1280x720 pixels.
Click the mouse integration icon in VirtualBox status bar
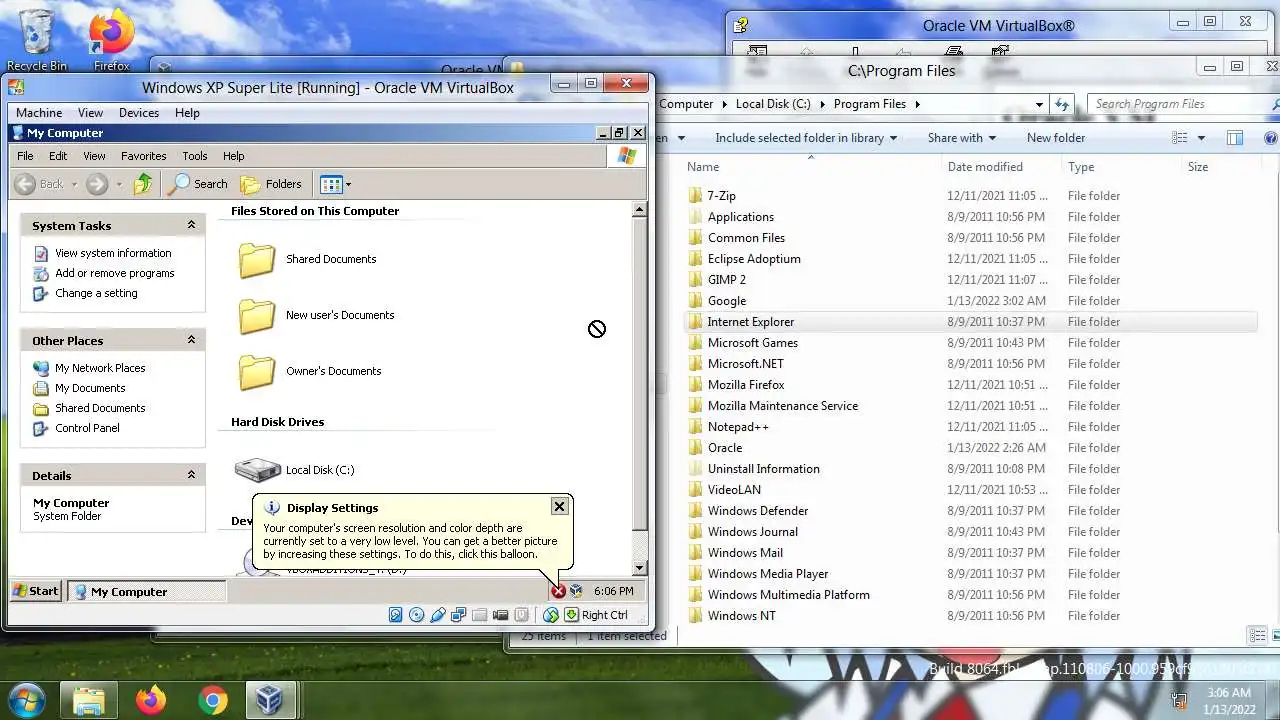pos(551,615)
